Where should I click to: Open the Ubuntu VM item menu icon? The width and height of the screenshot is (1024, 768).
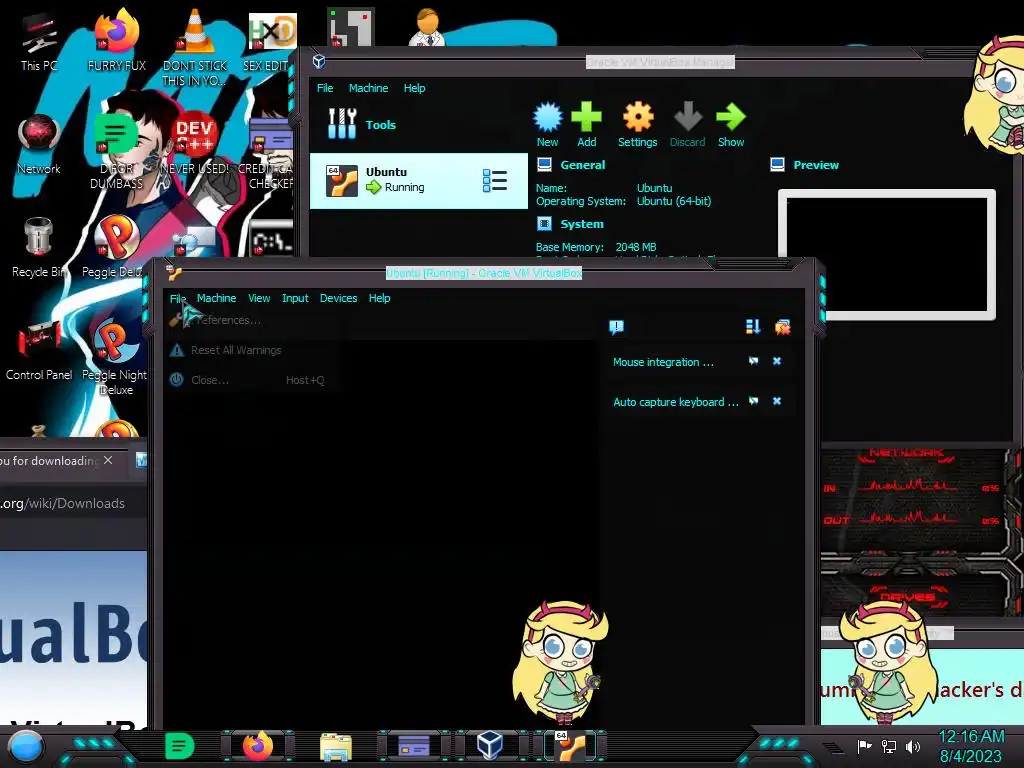pos(494,181)
